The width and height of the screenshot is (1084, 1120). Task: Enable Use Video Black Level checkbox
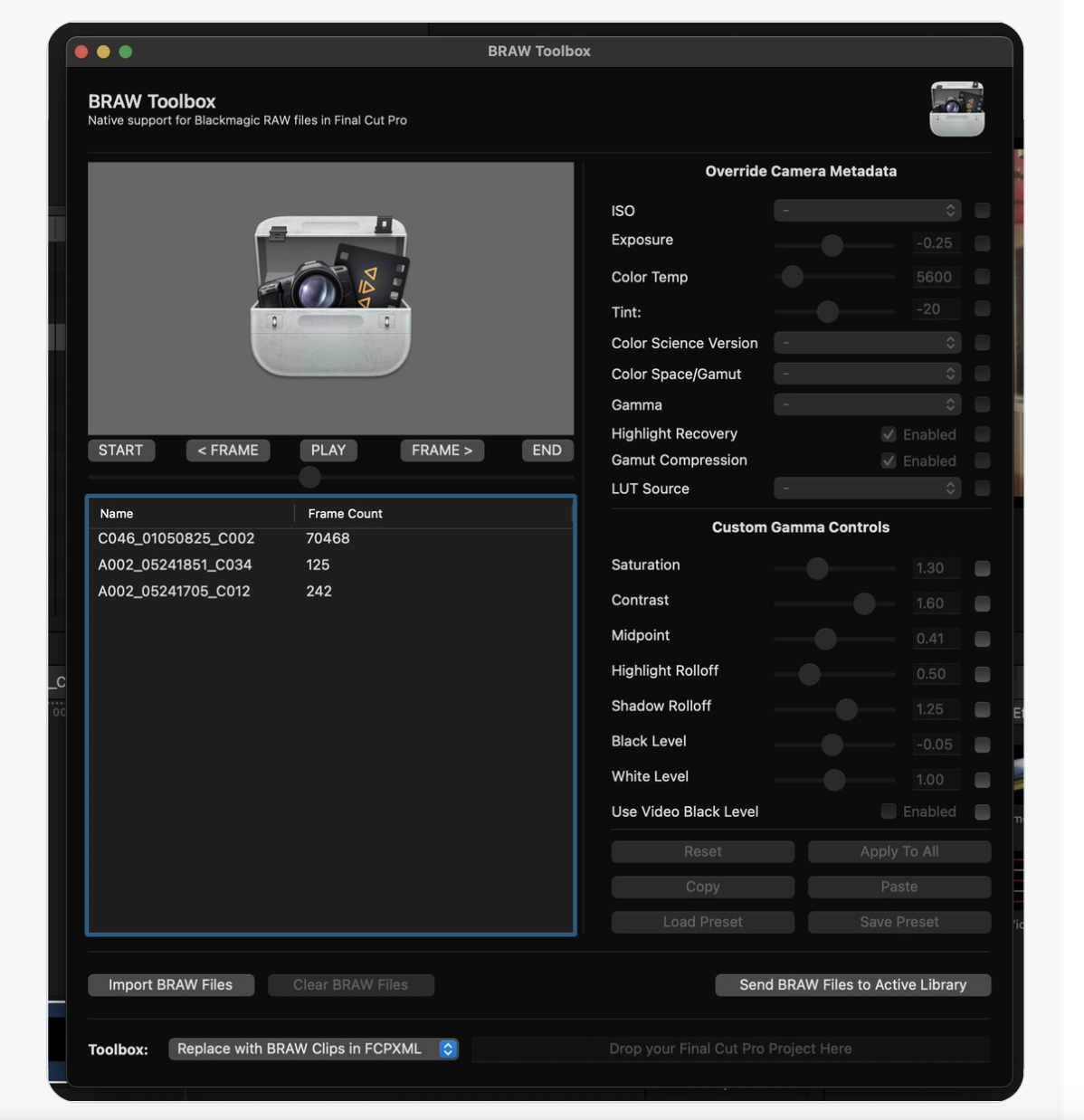(x=889, y=812)
